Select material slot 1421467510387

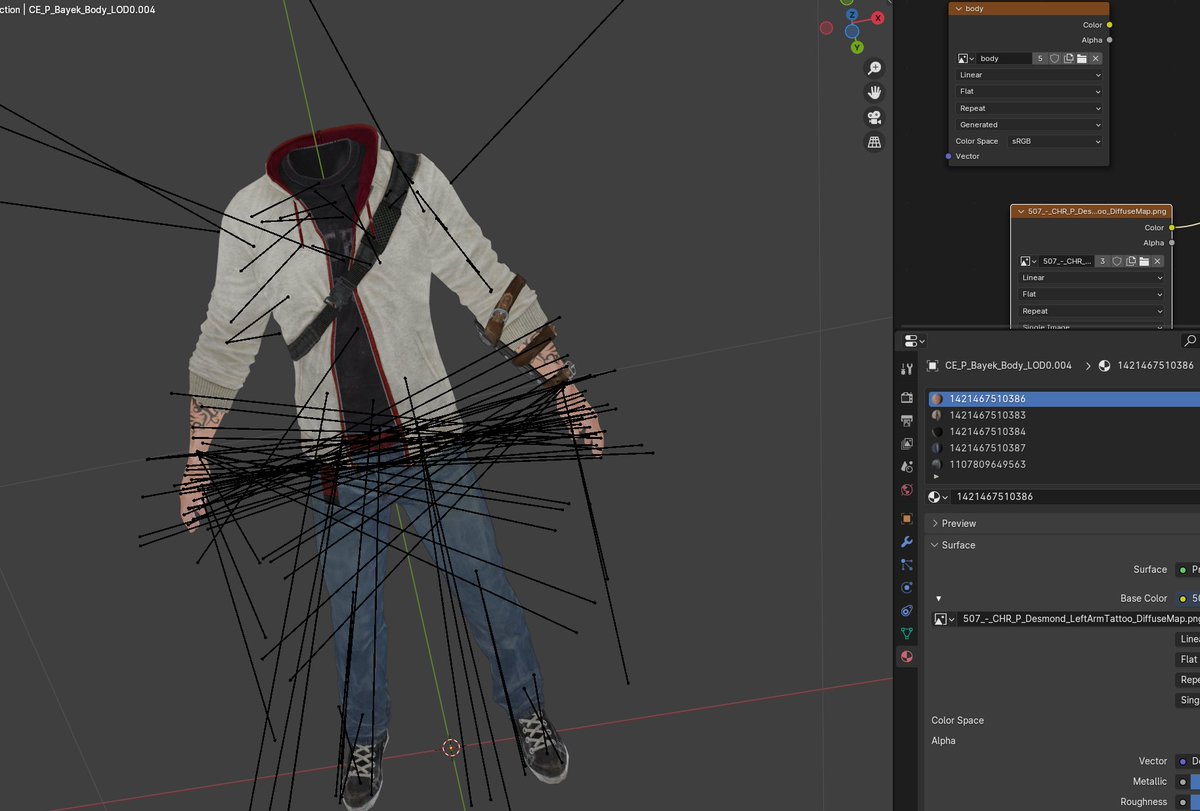click(1063, 448)
